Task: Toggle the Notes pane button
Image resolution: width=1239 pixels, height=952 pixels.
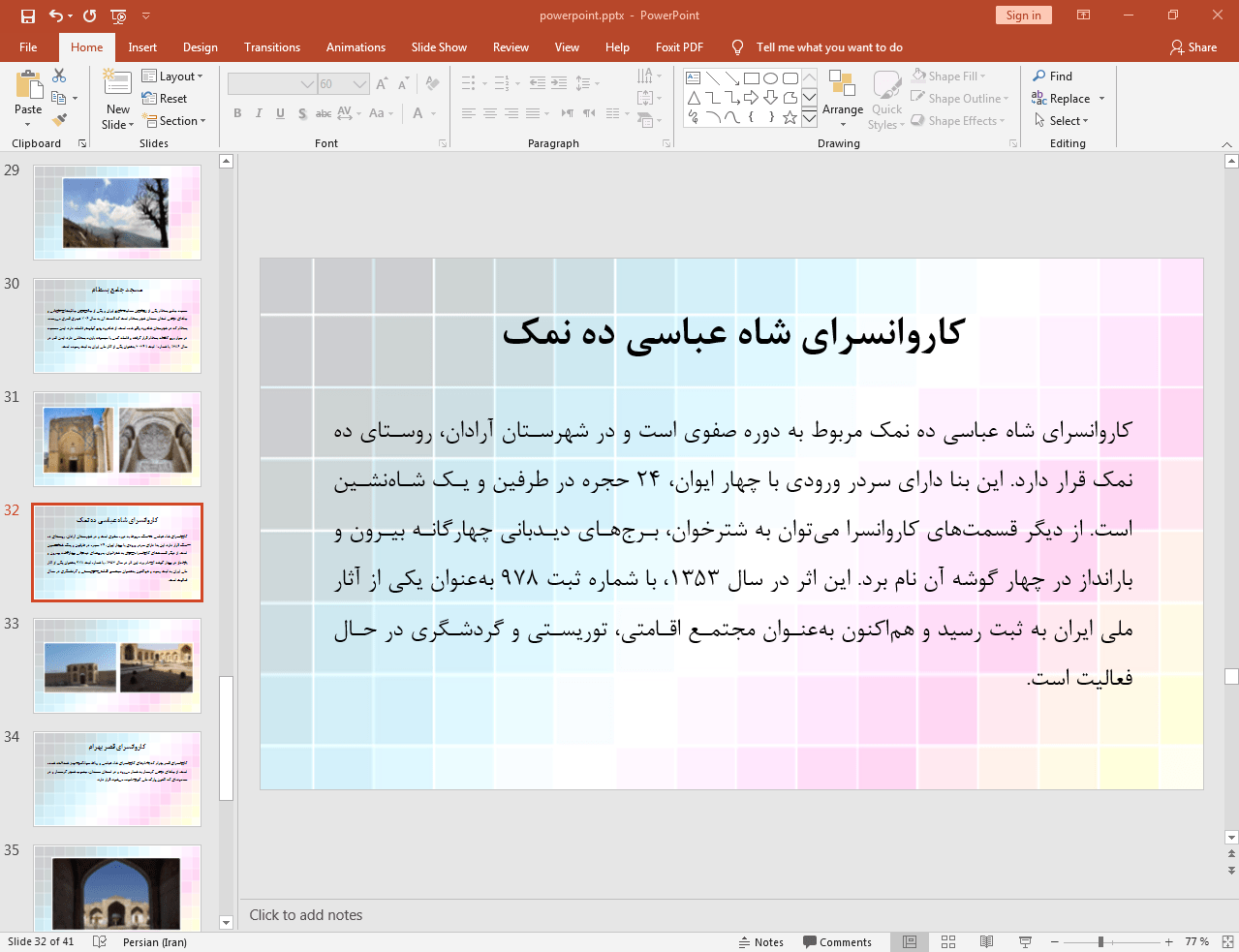Action: tap(761, 941)
